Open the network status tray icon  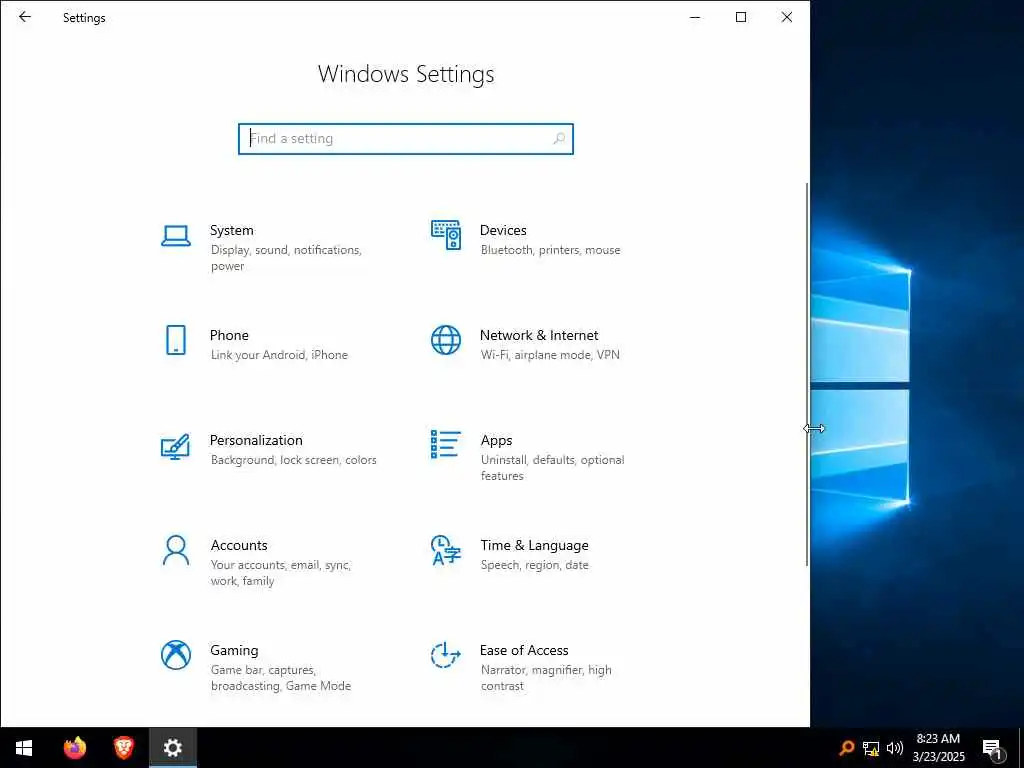point(871,748)
